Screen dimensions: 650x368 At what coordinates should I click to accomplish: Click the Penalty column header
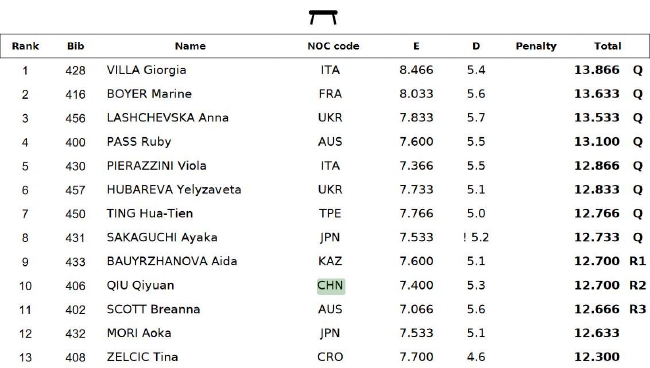536,46
